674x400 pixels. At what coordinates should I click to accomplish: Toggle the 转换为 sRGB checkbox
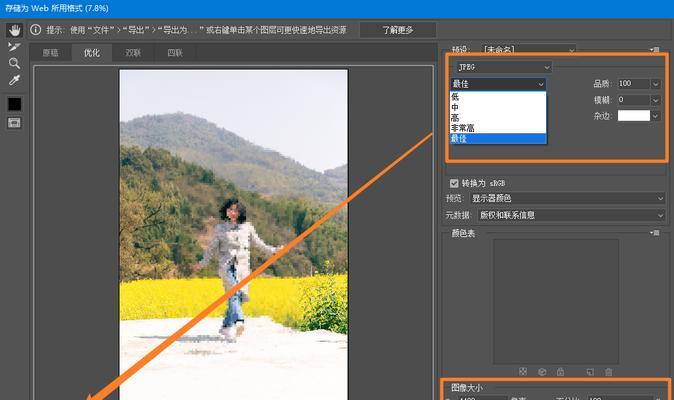[x=455, y=183]
